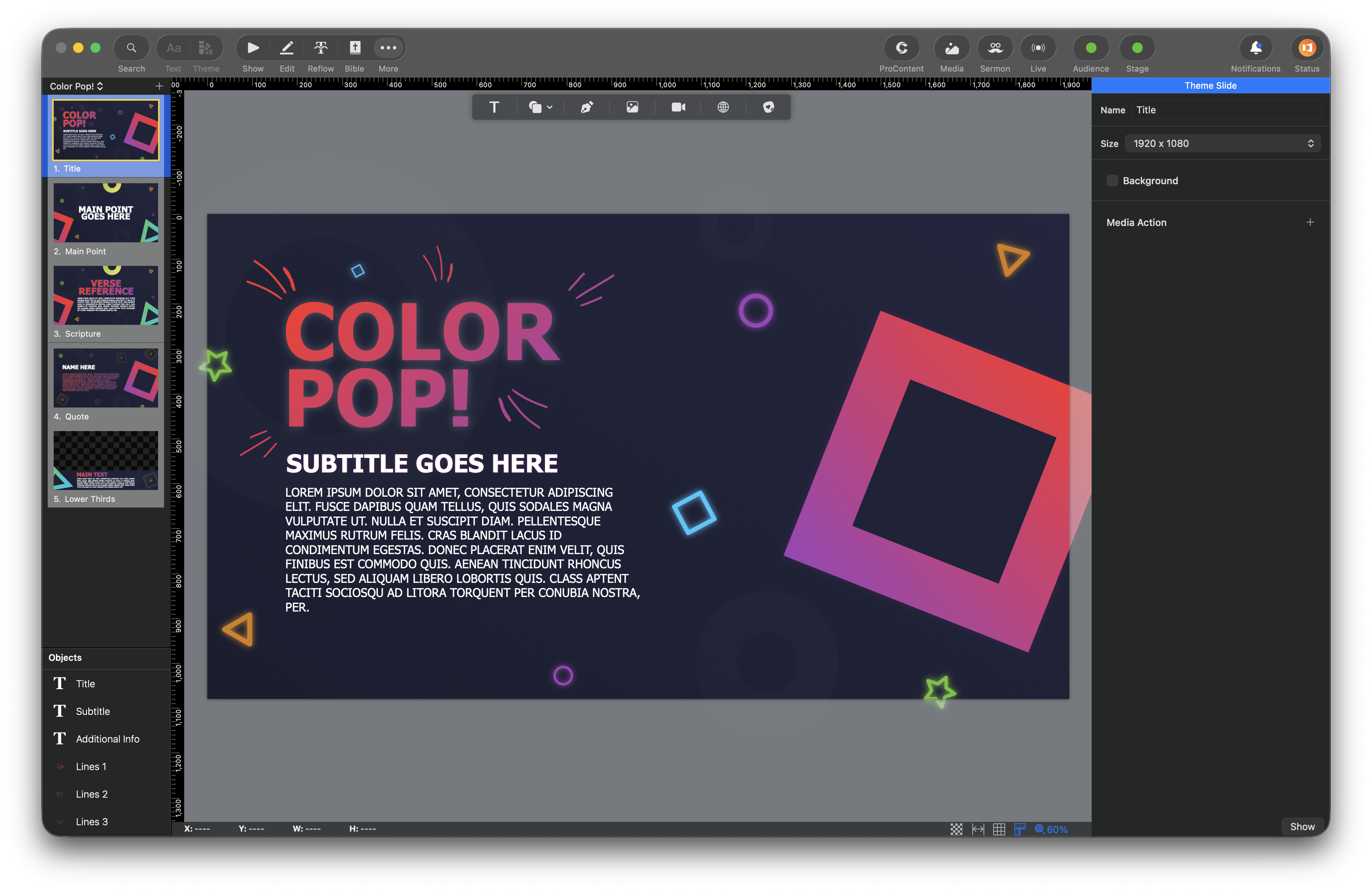The height and width of the screenshot is (892, 1372).
Task: Select the Main Point slide thumbnail
Action: pos(106,213)
